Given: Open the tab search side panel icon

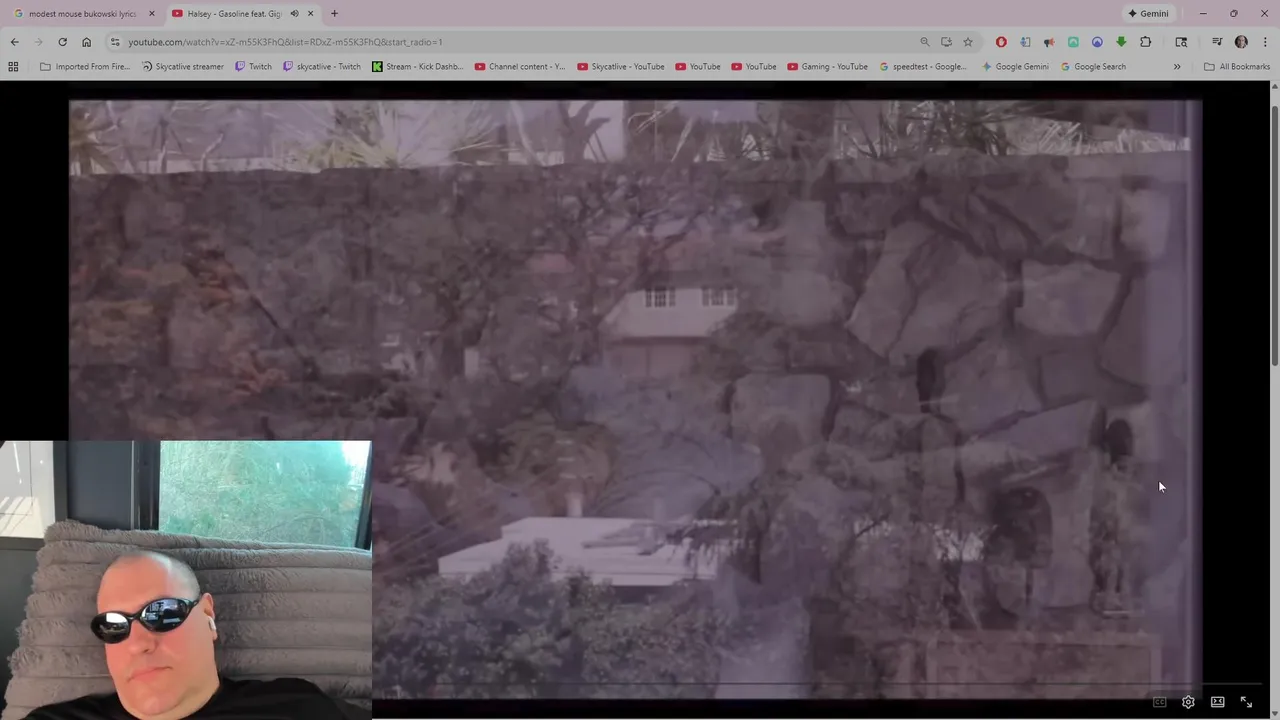Looking at the screenshot, I should pyautogui.click(x=1181, y=42).
